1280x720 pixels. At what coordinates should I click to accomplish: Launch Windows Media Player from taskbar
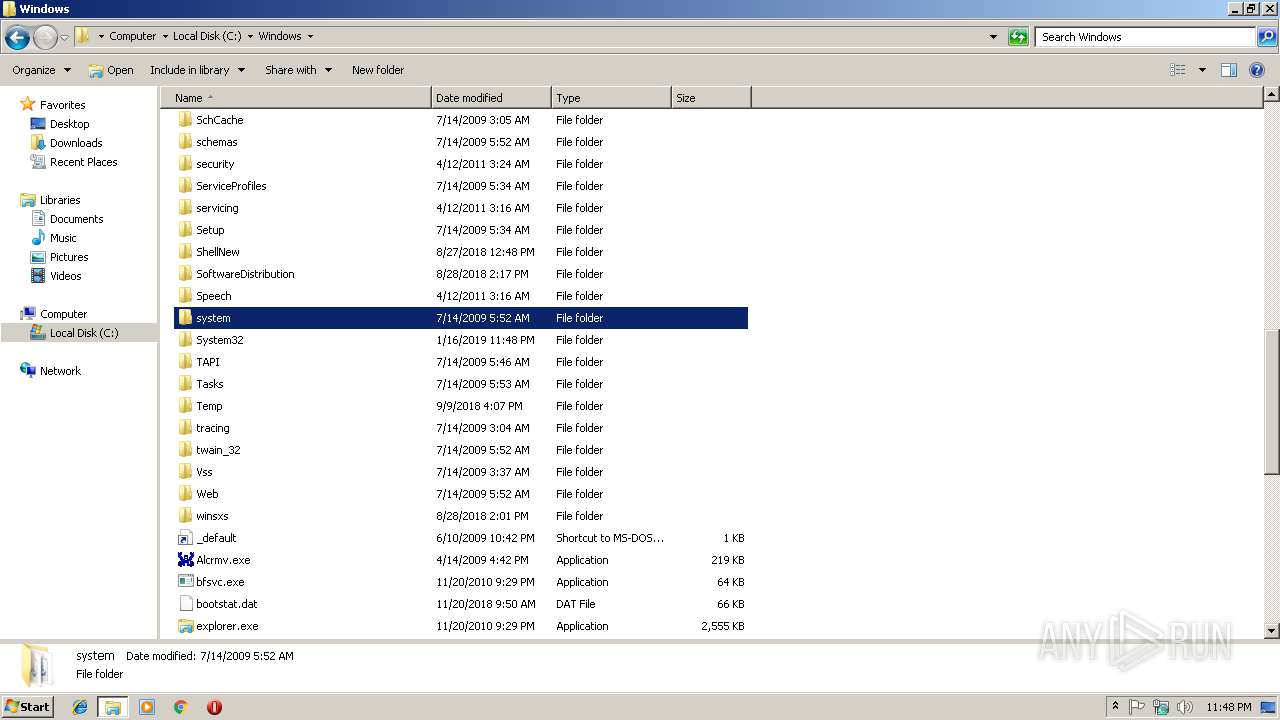[147, 707]
